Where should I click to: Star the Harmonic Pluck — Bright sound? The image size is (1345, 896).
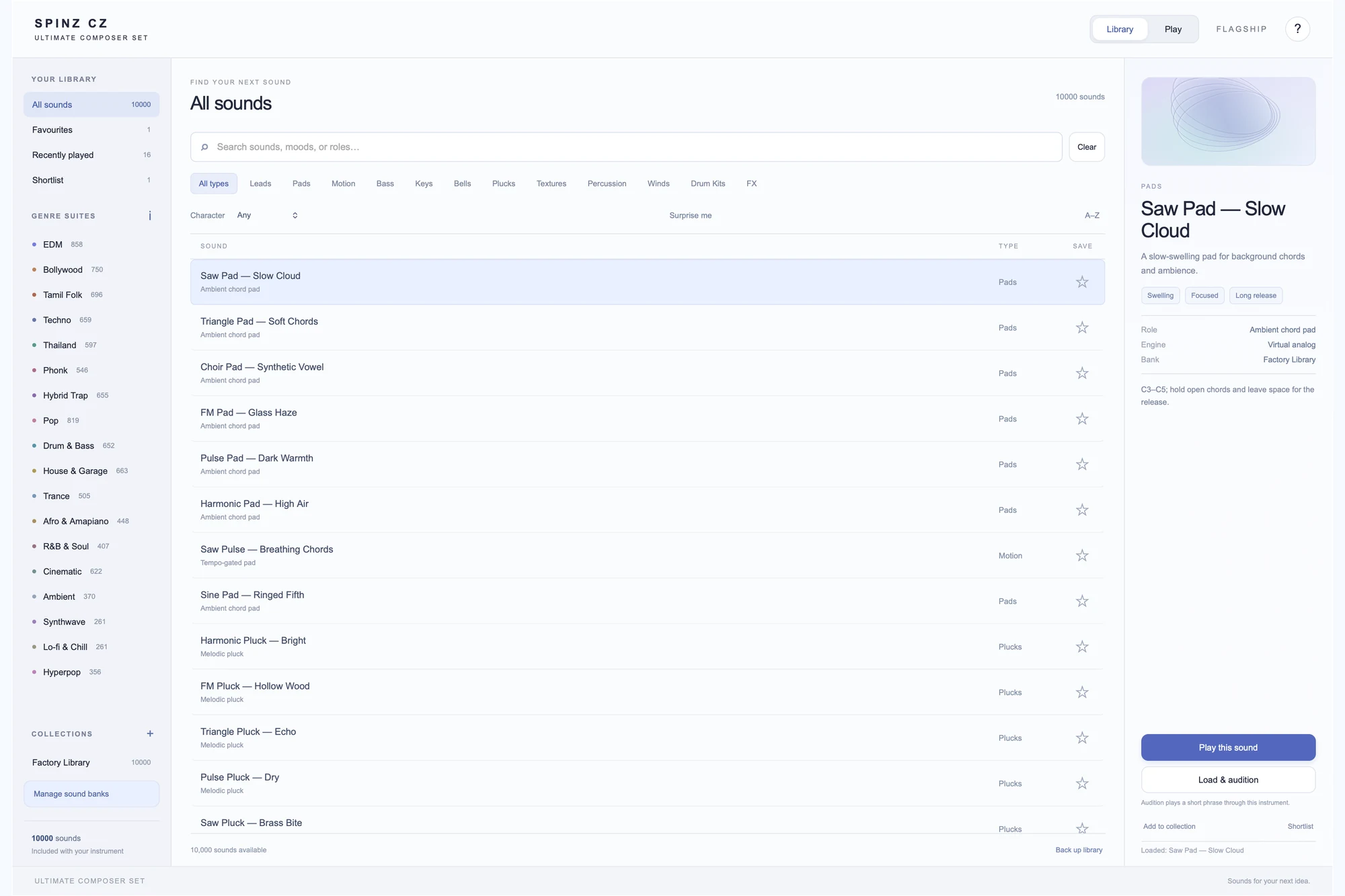1081,647
